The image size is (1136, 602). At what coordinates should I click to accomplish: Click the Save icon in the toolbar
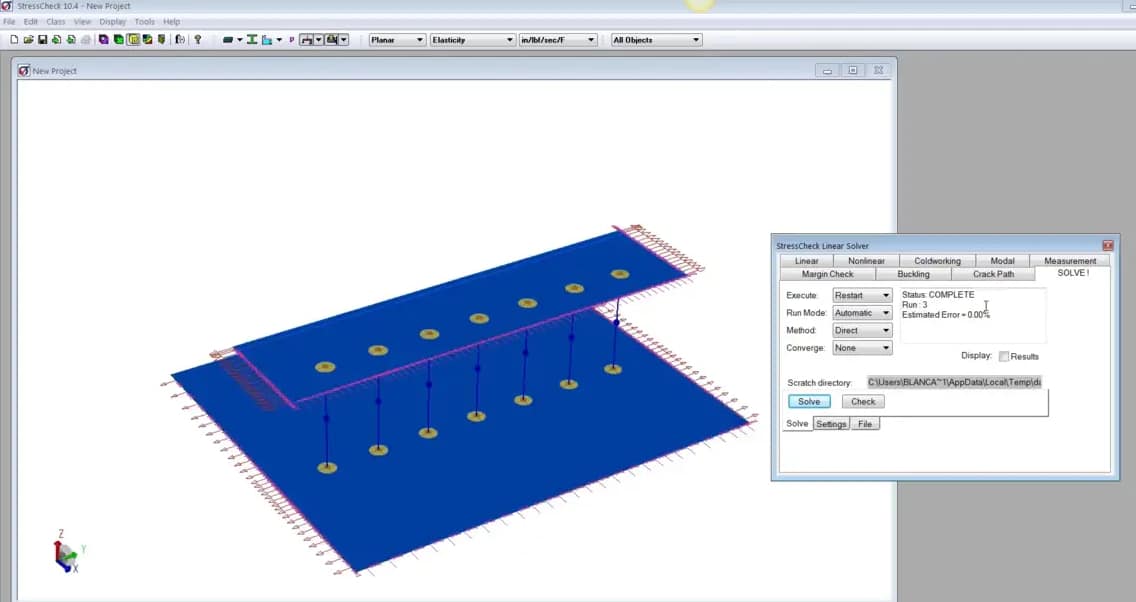point(41,39)
